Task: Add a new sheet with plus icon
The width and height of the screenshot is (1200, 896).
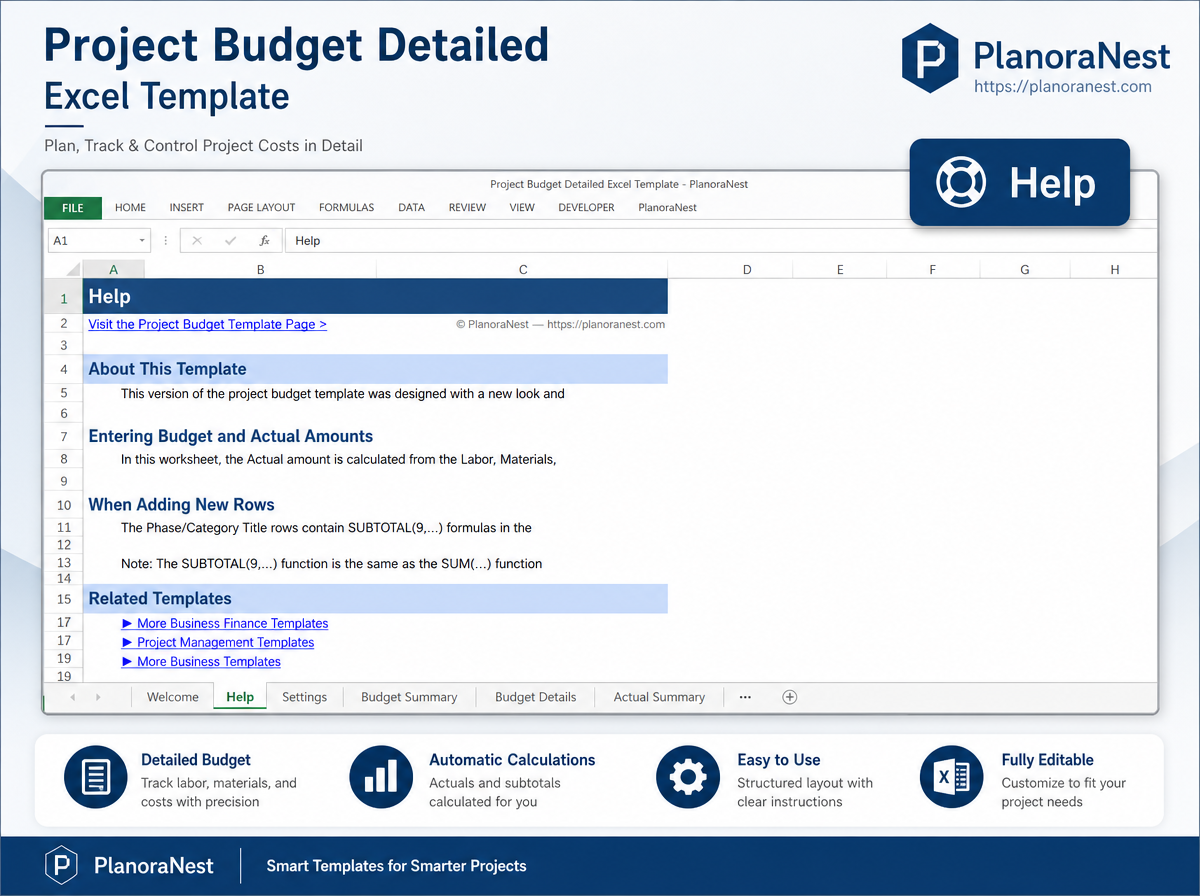Action: click(789, 697)
